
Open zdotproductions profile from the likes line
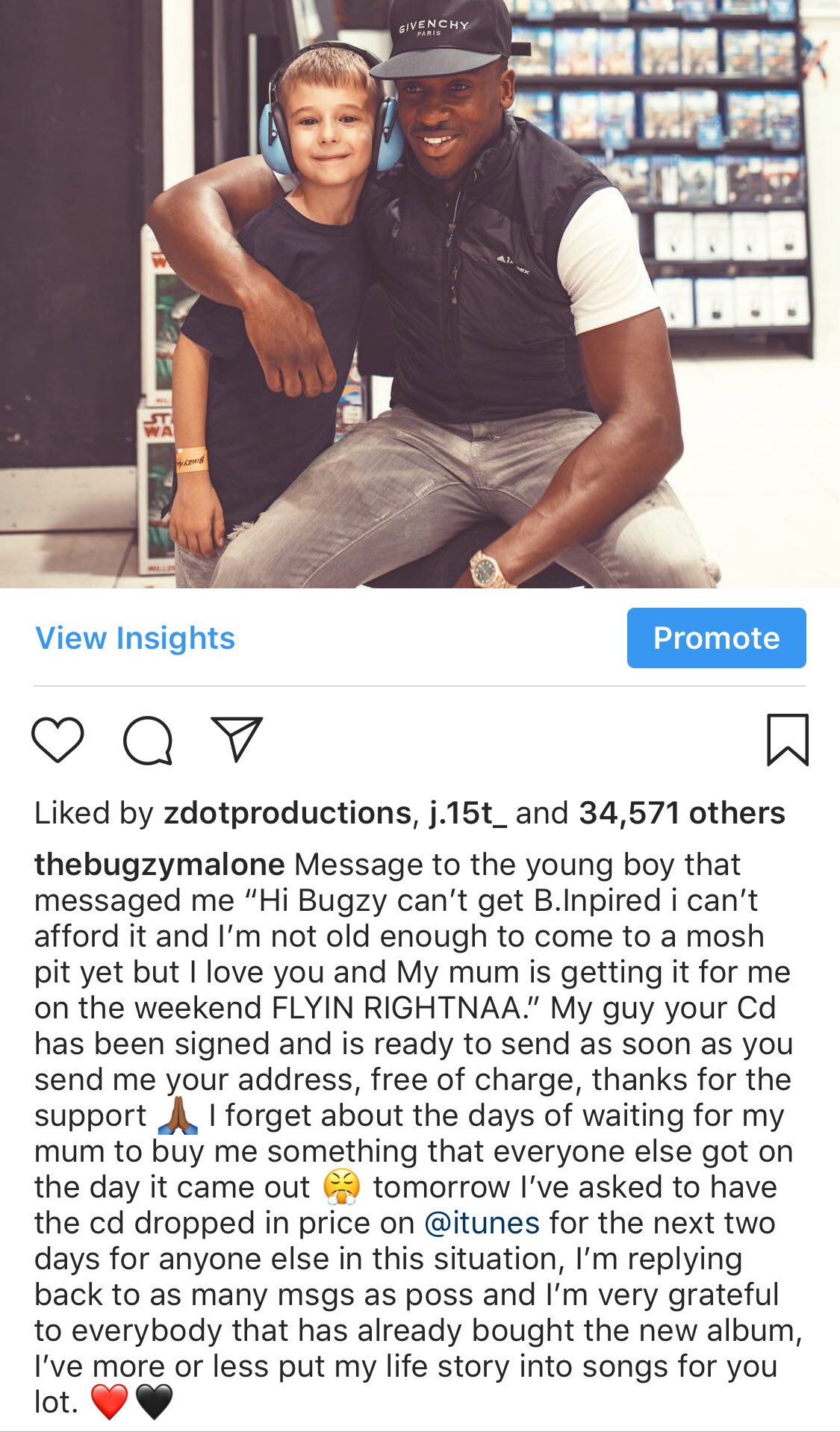pyautogui.click(x=287, y=813)
